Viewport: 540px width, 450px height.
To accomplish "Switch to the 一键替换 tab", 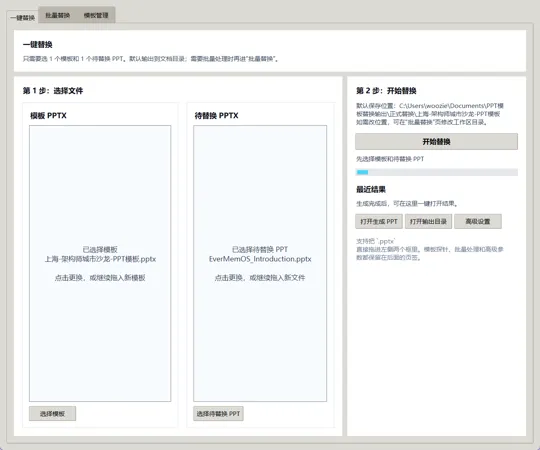I will click(x=22, y=18).
